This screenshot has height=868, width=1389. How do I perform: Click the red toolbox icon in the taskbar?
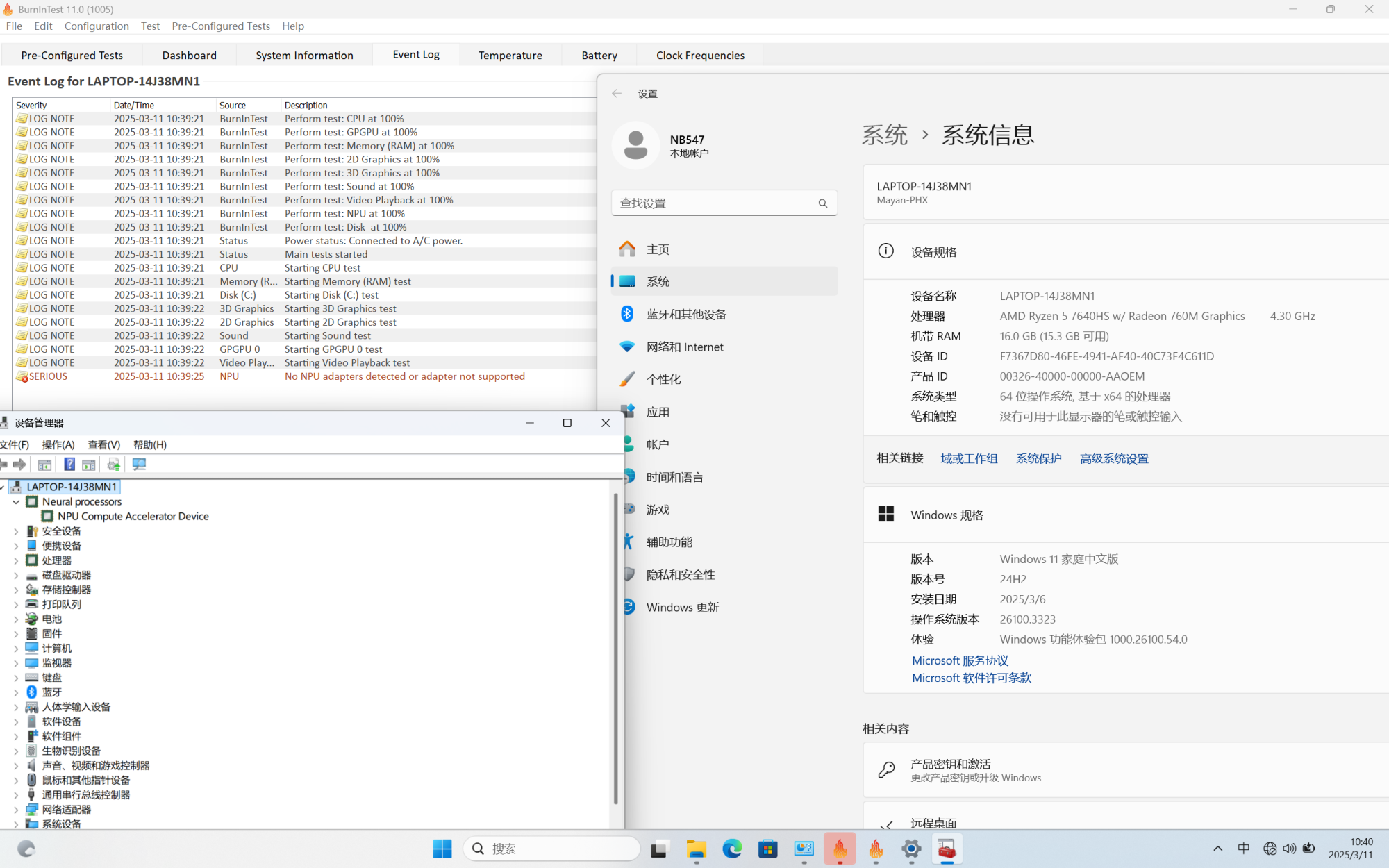tap(947, 849)
